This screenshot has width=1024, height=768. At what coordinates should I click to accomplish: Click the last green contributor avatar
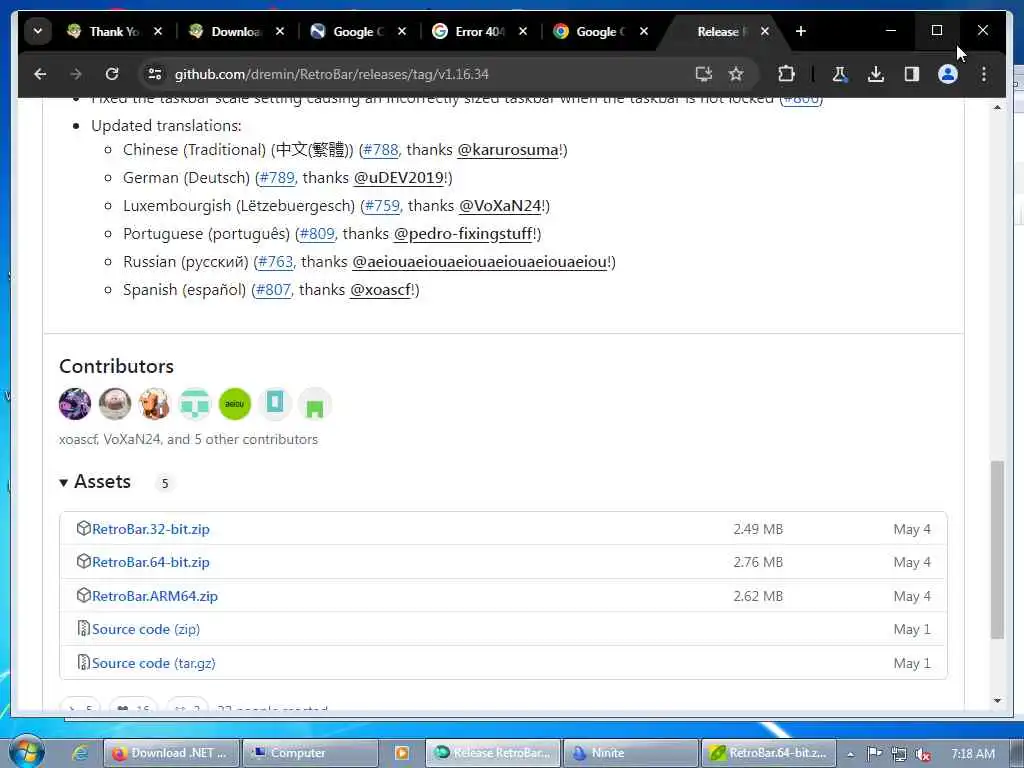point(315,404)
